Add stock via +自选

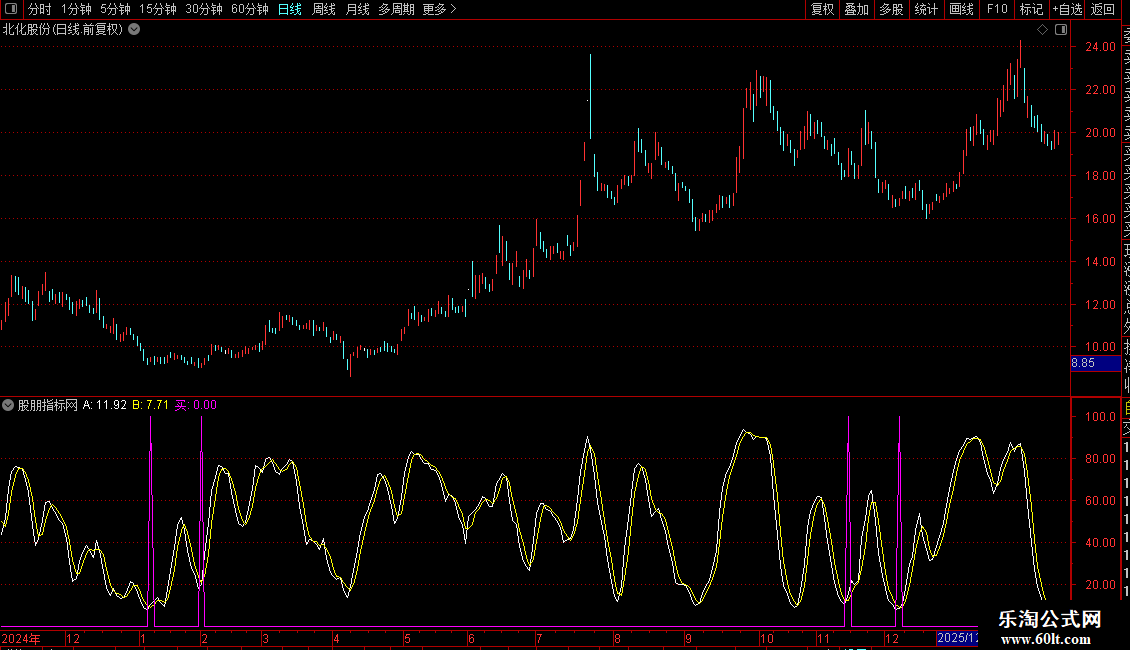(1067, 9)
